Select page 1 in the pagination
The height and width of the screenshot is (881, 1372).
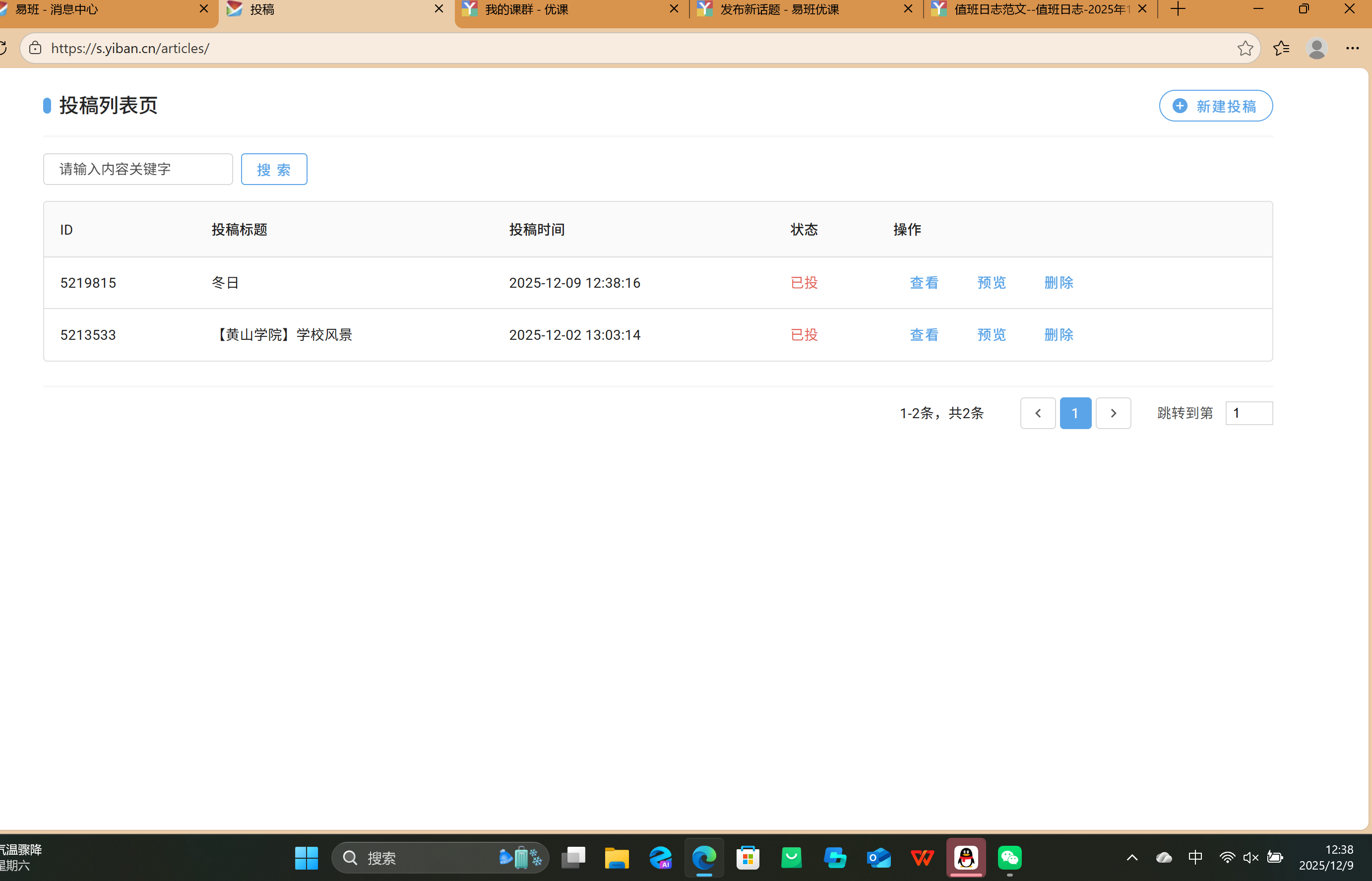1075,413
